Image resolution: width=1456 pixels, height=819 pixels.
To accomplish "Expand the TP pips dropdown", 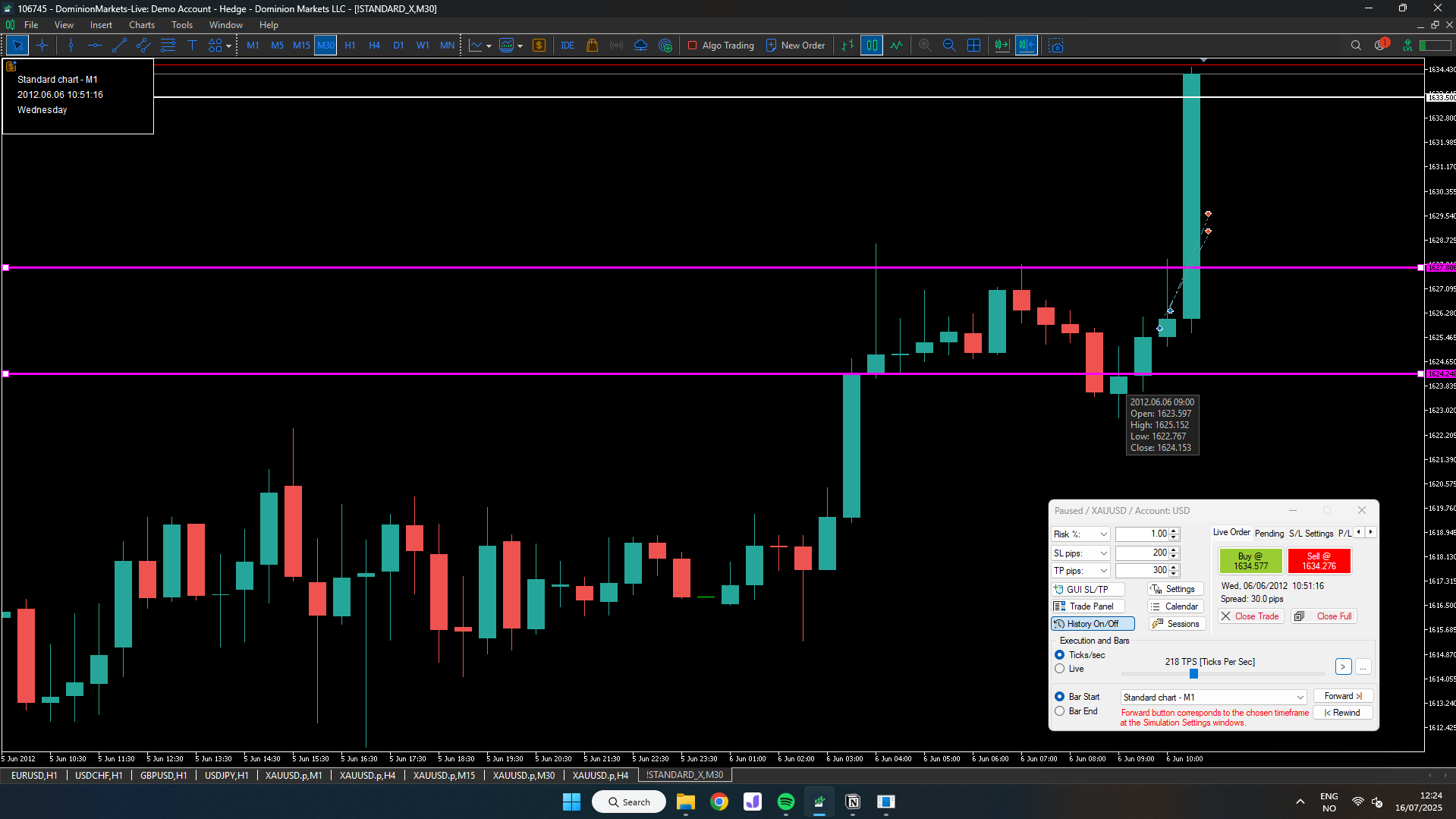I will tap(1103, 571).
